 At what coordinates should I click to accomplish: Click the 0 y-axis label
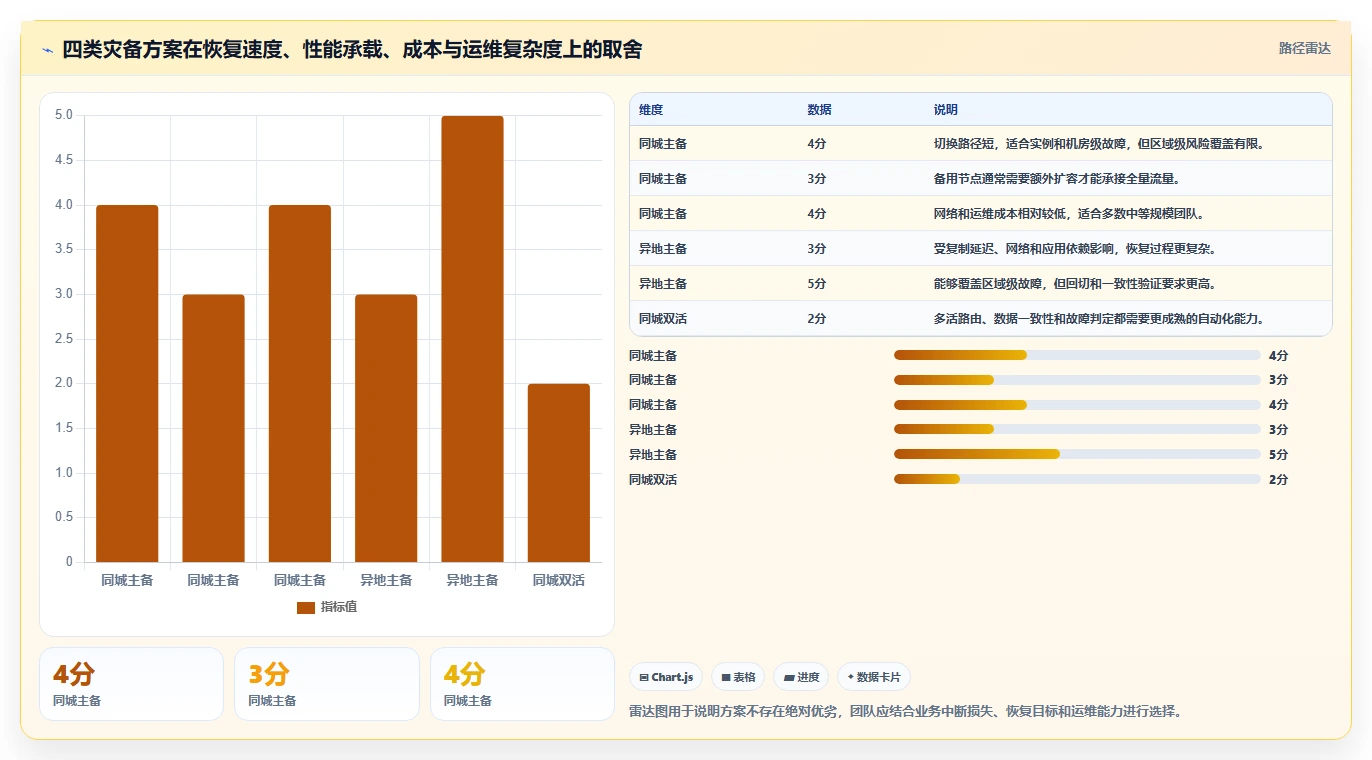[x=70, y=562]
